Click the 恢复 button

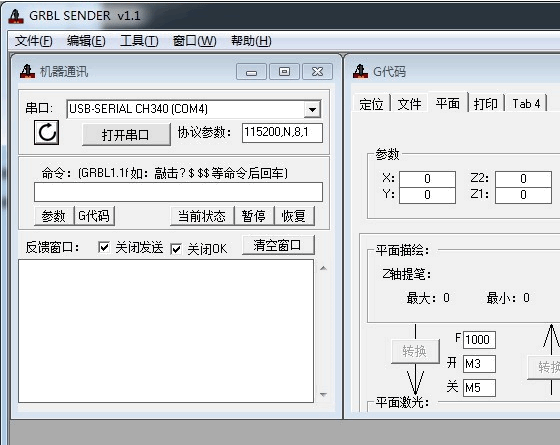tap(294, 216)
